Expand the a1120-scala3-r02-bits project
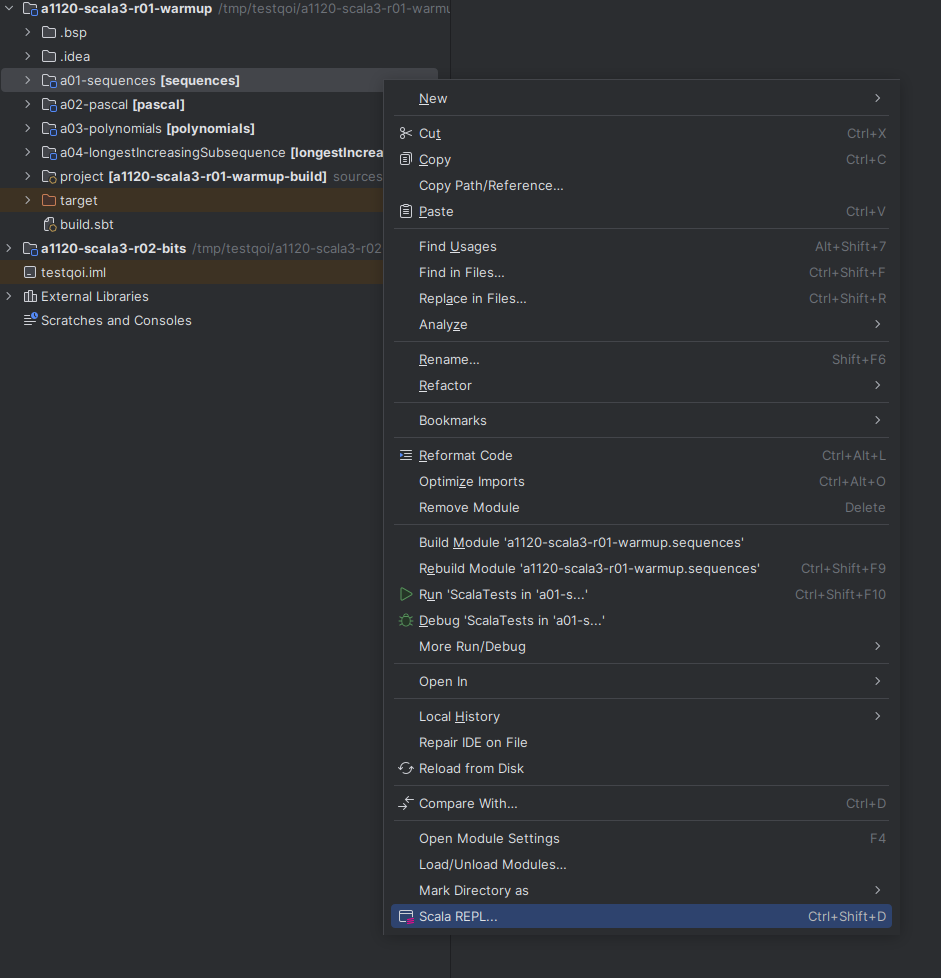The width and height of the screenshot is (941, 978). click(9, 248)
